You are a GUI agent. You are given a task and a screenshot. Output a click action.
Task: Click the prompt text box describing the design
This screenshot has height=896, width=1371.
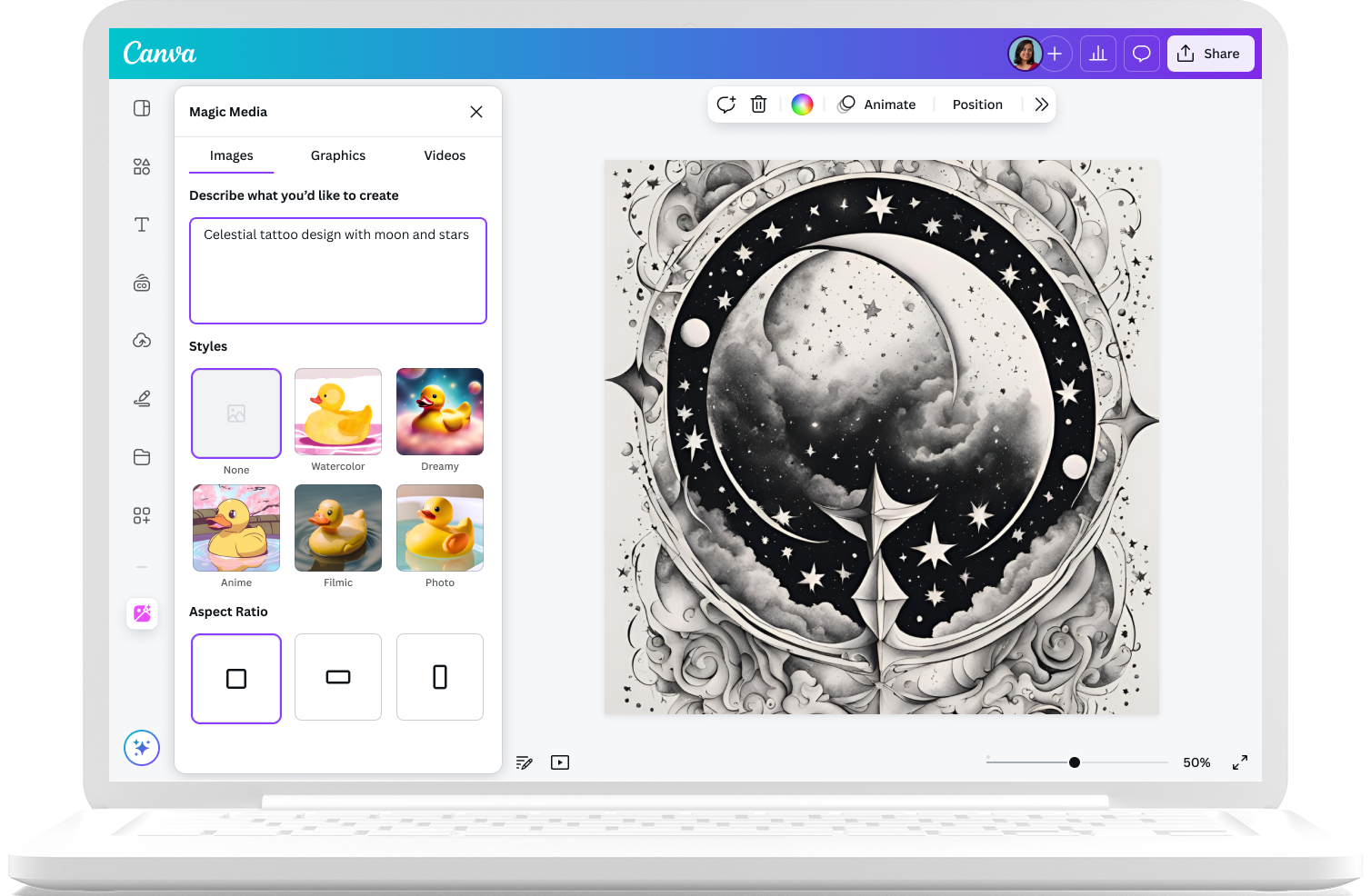(337, 270)
